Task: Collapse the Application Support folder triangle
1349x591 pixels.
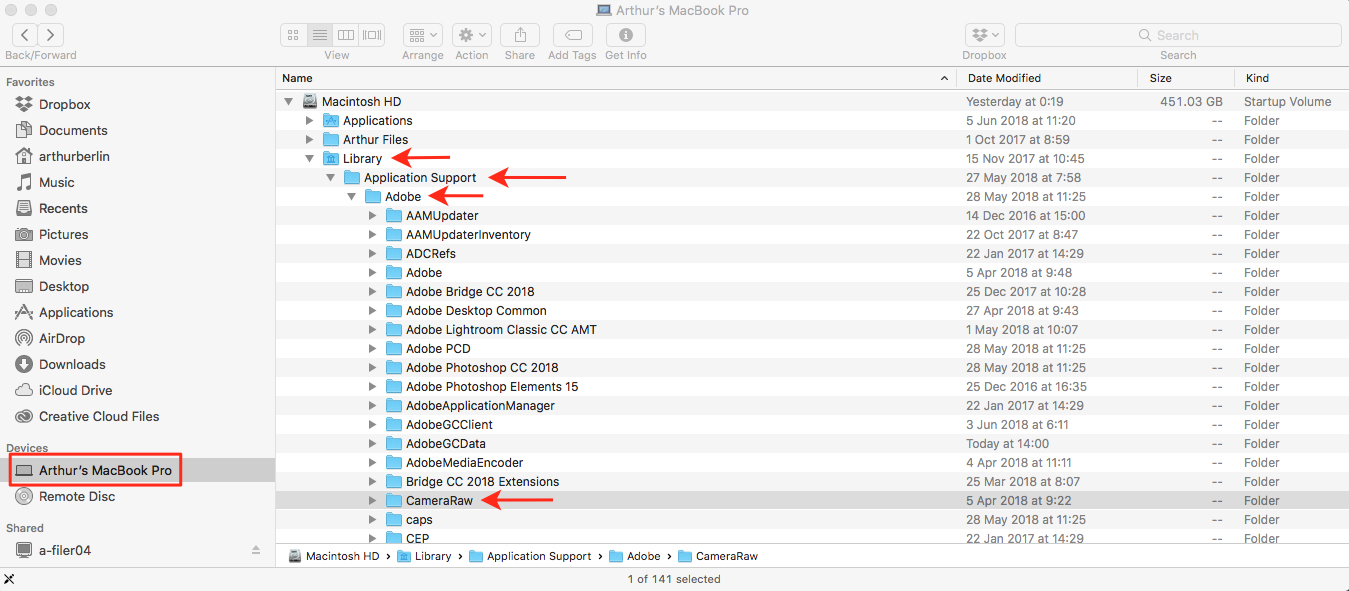Action: 330,177
